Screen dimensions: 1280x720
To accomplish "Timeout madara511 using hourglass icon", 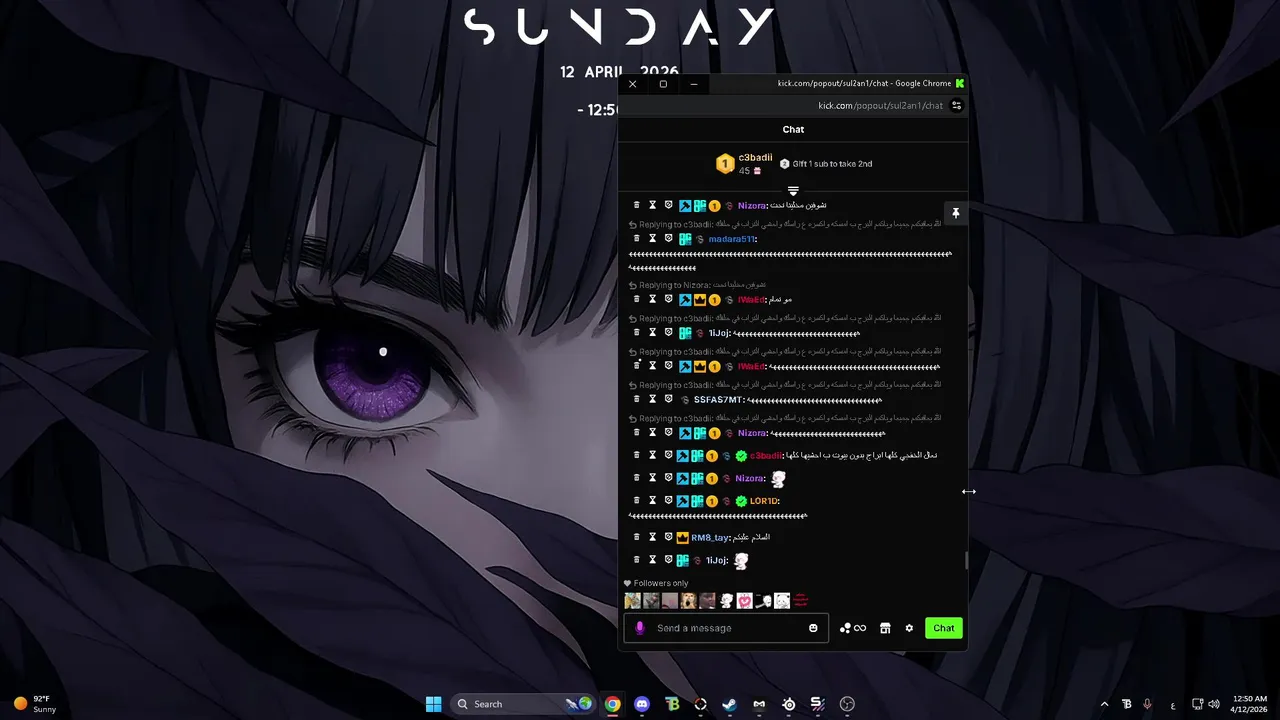I will pyautogui.click(x=652, y=239).
